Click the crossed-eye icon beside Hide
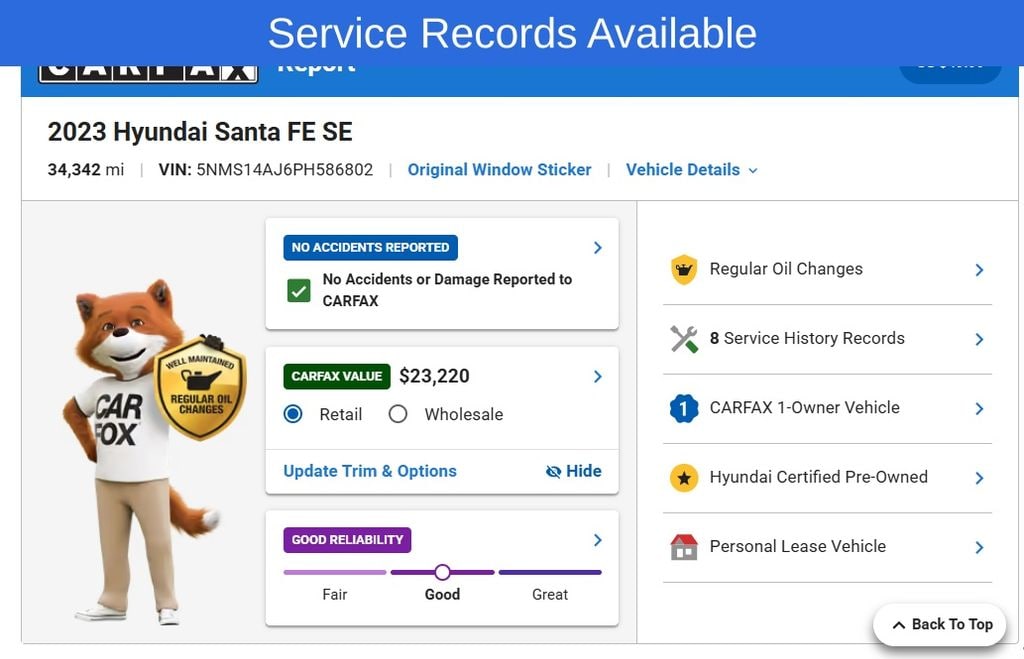The width and height of the screenshot is (1024, 659). (x=553, y=472)
